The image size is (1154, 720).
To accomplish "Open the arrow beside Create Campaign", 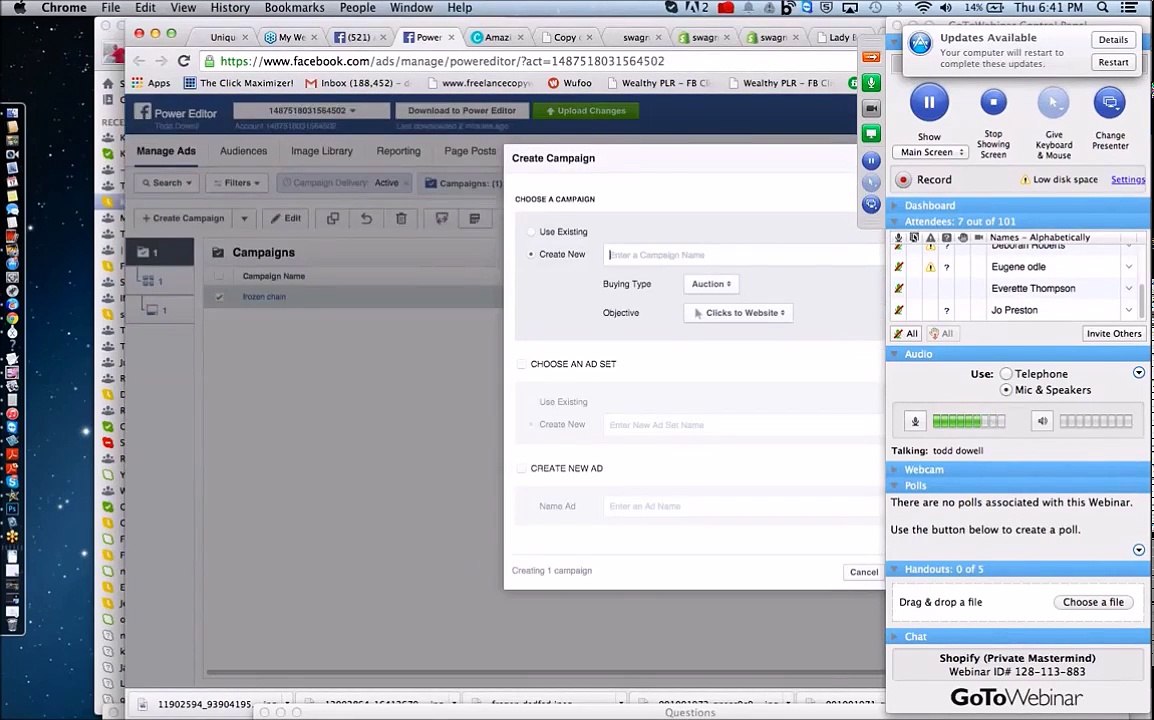I will [x=244, y=218].
